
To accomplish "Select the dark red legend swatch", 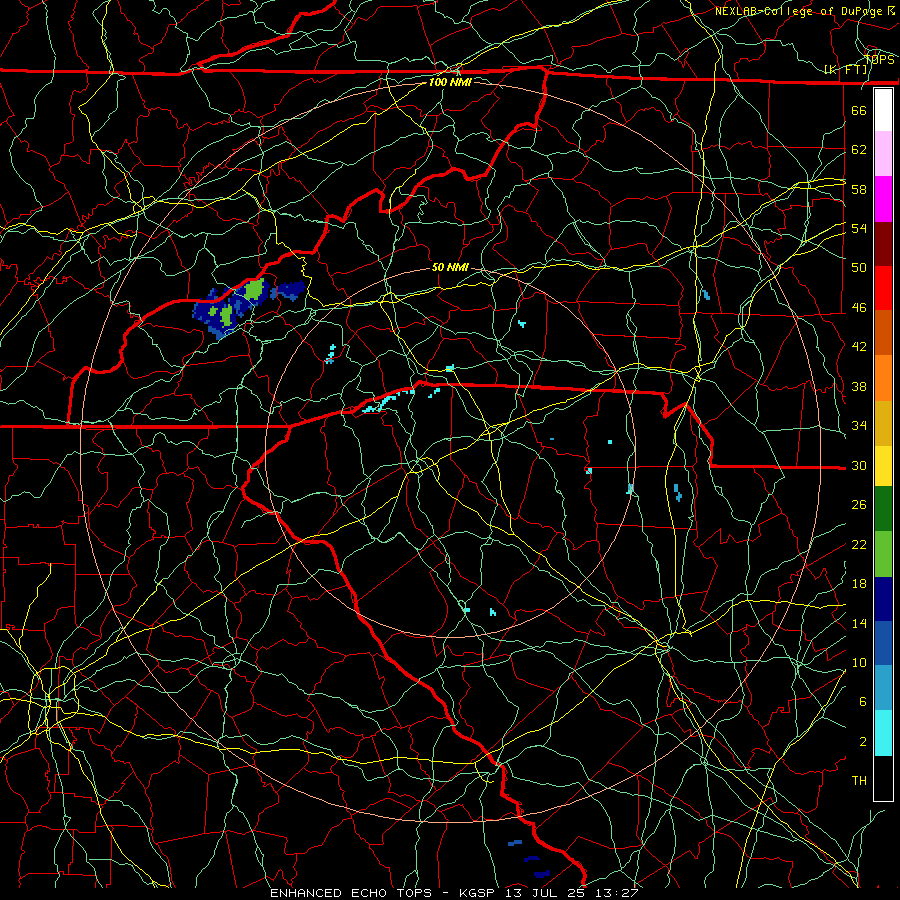I will [x=883, y=244].
